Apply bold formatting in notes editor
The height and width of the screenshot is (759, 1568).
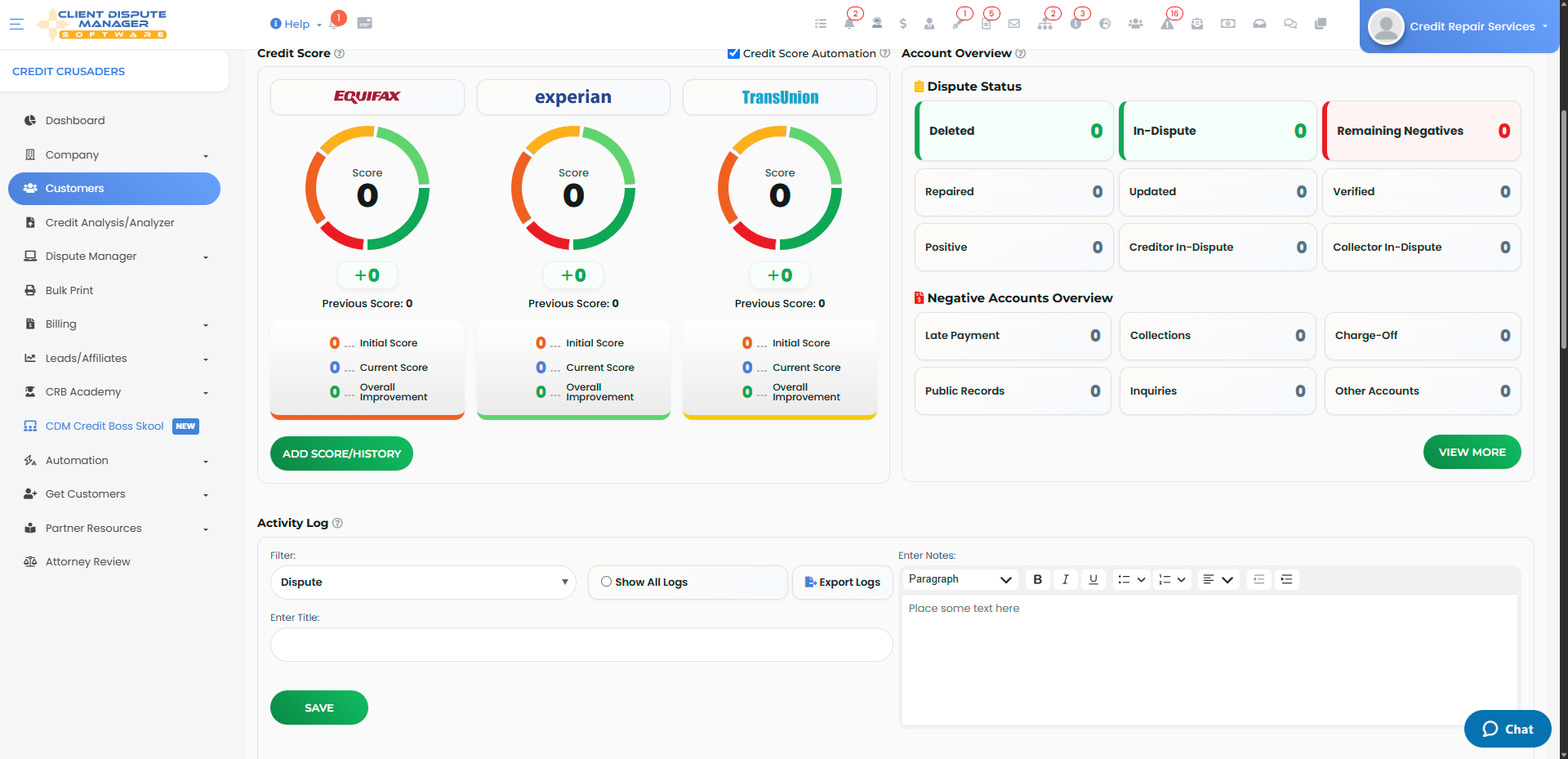(x=1038, y=579)
